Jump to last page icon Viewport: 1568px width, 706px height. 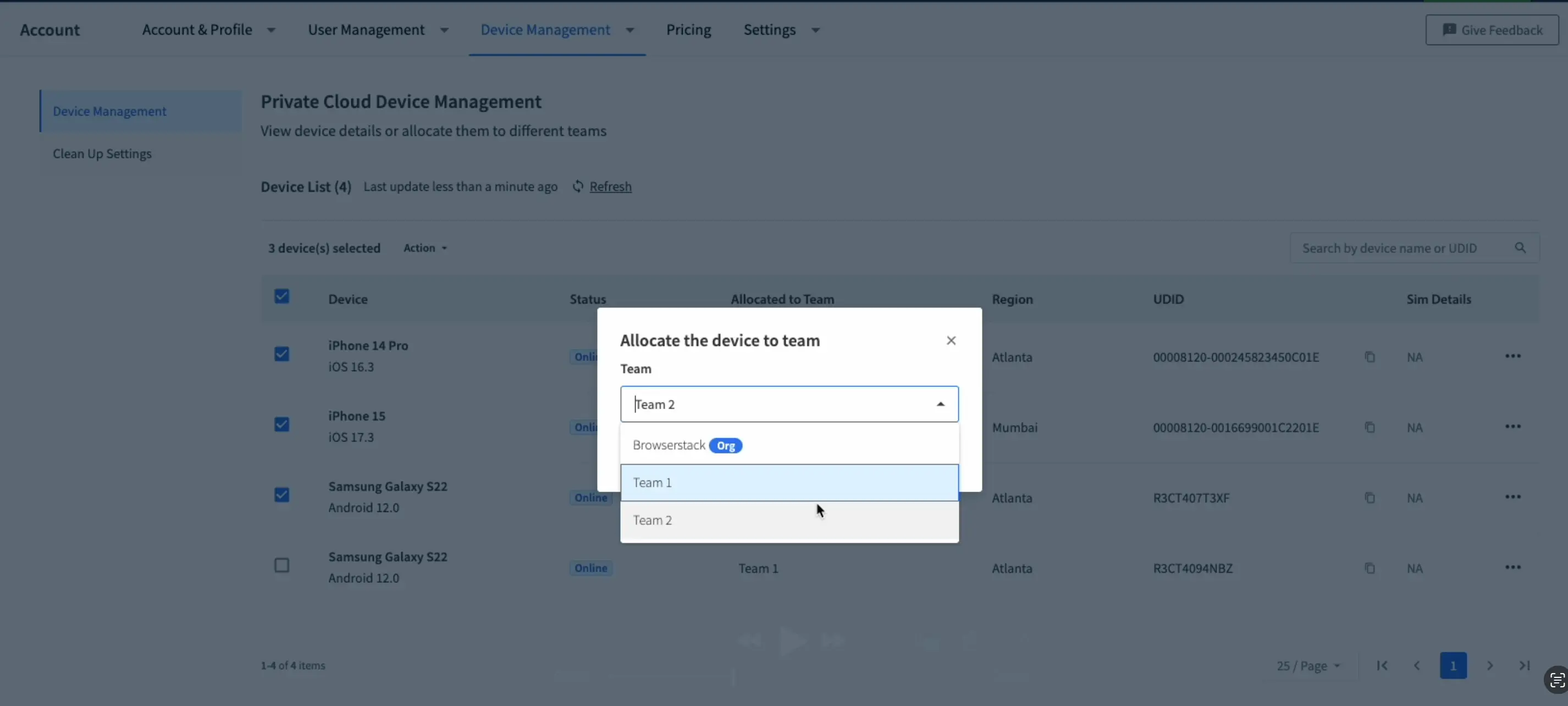(x=1524, y=665)
